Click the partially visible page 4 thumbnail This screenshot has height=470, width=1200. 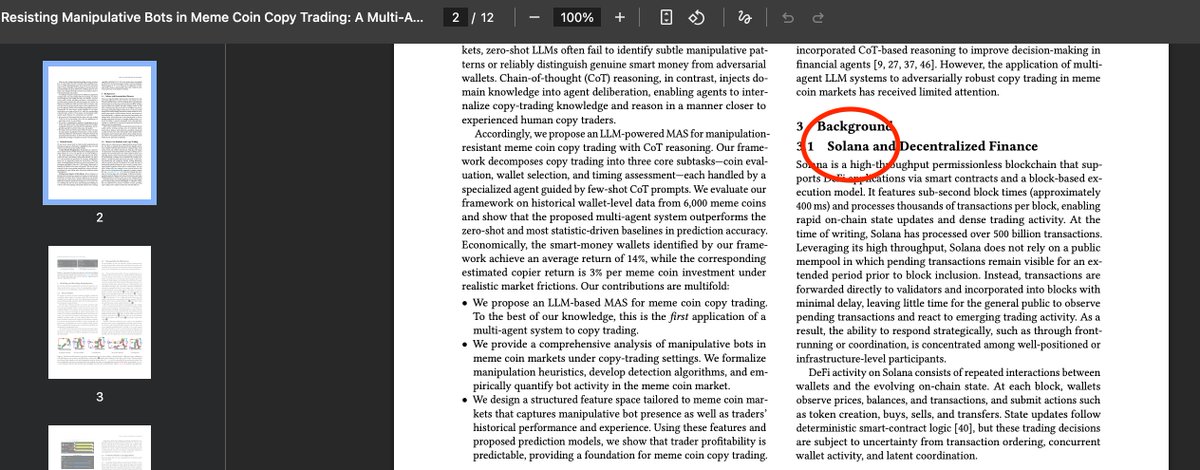coord(99,448)
